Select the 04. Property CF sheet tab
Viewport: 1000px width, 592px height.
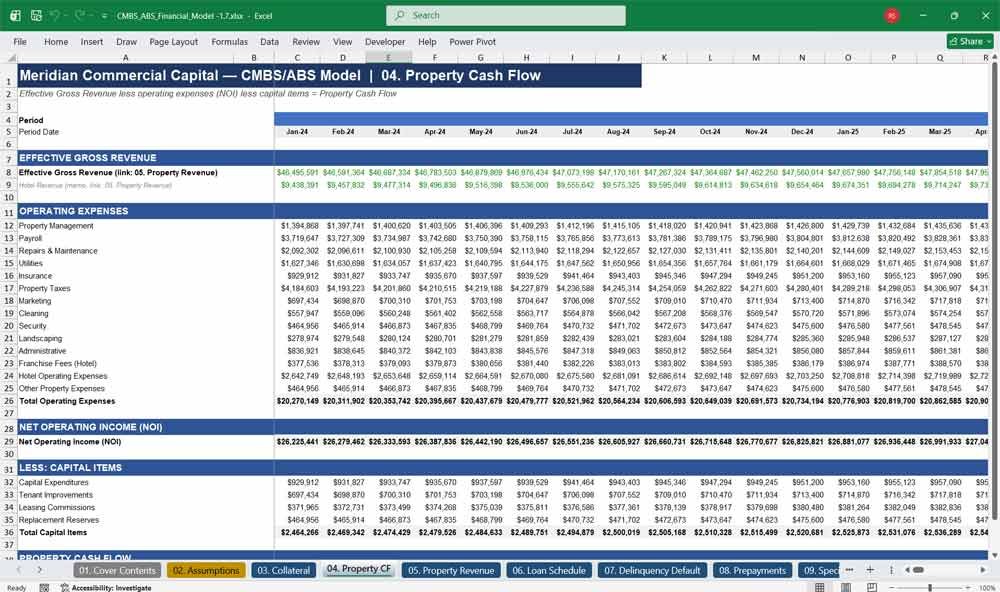point(359,569)
